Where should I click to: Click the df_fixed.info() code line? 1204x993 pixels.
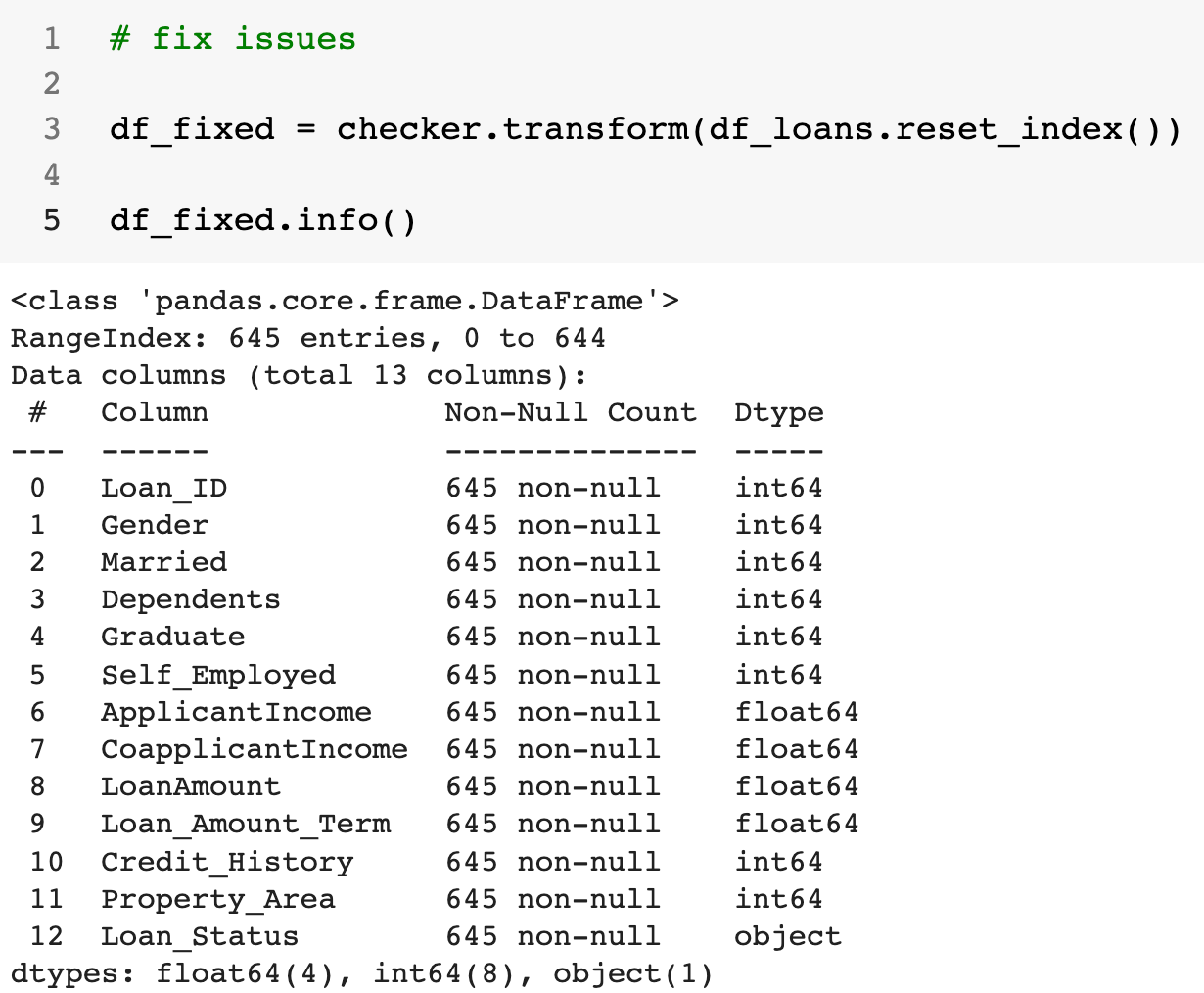(x=263, y=219)
